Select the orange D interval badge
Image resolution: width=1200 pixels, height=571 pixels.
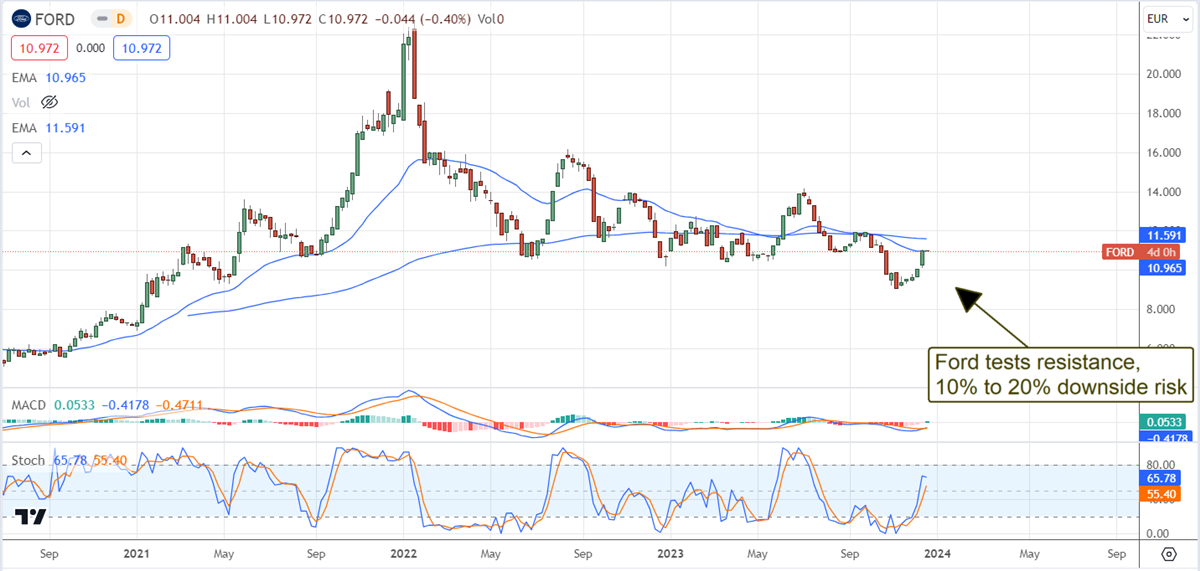tap(123, 18)
